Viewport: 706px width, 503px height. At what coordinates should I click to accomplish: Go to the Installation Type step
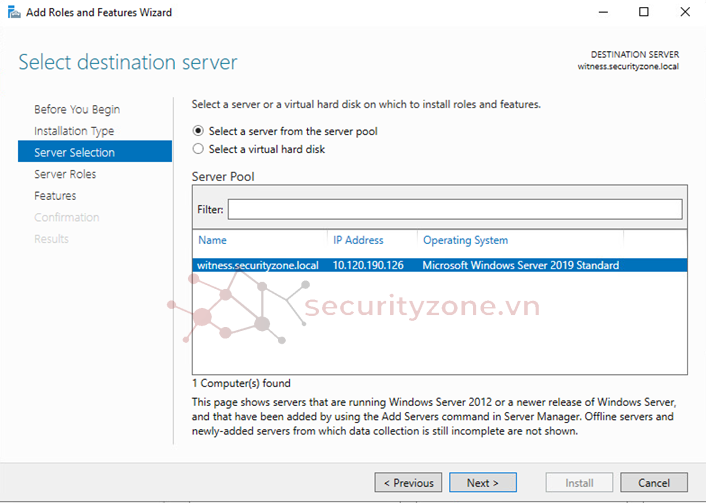pos(74,131)
